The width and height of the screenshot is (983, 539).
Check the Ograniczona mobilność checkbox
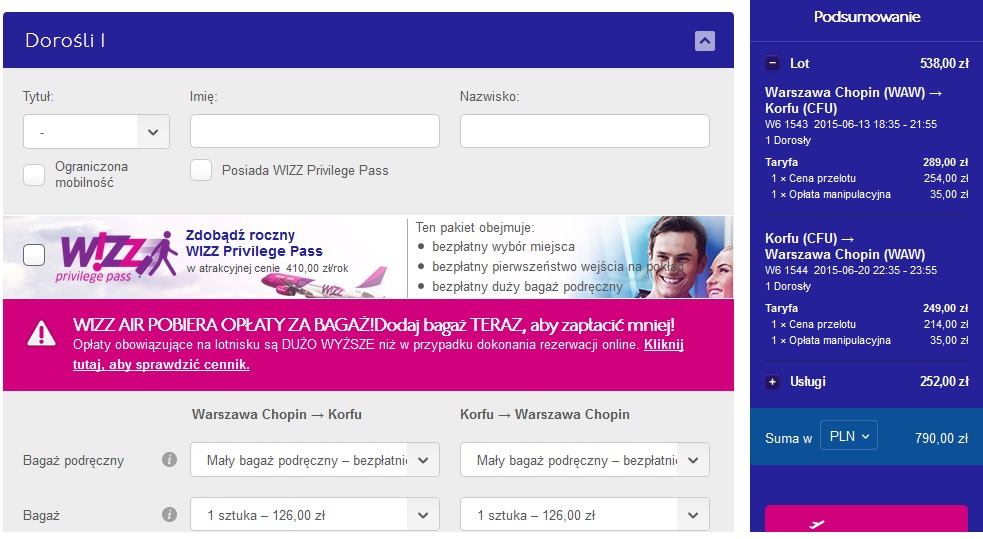coord(34,175)
